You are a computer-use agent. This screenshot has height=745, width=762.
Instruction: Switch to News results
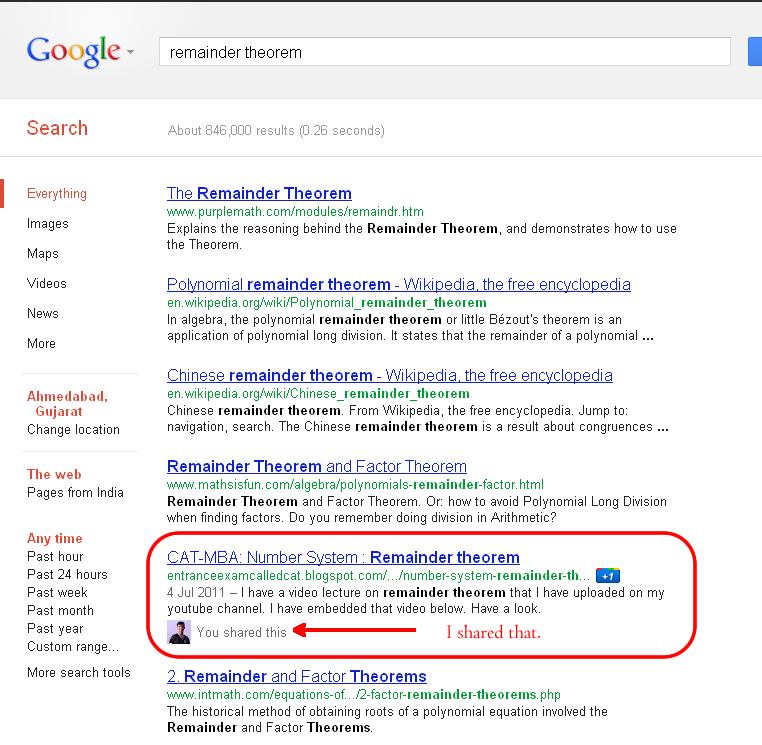[43, 313]
